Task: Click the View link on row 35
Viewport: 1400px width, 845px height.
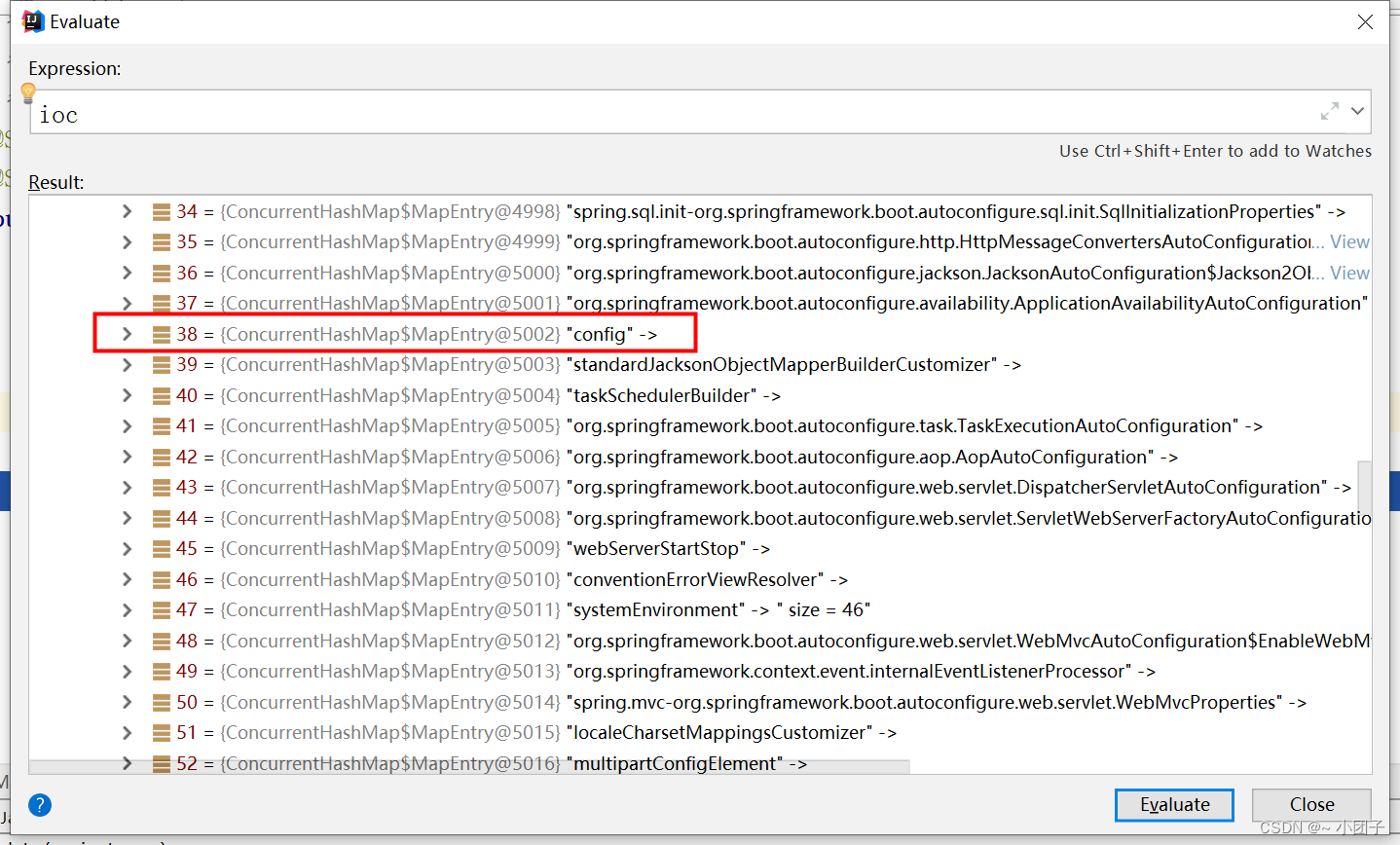Action: click(x=1349, y=241)
